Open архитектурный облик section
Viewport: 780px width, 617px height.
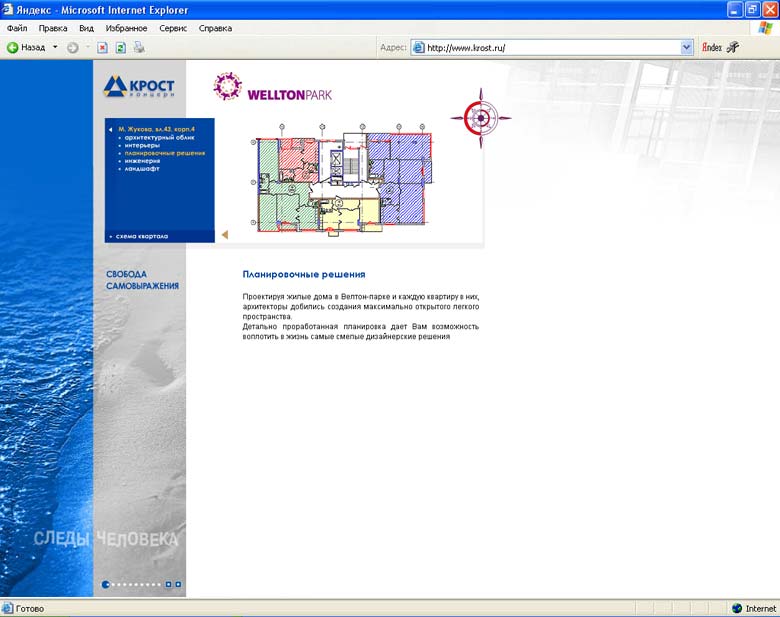tap(159, 137)
